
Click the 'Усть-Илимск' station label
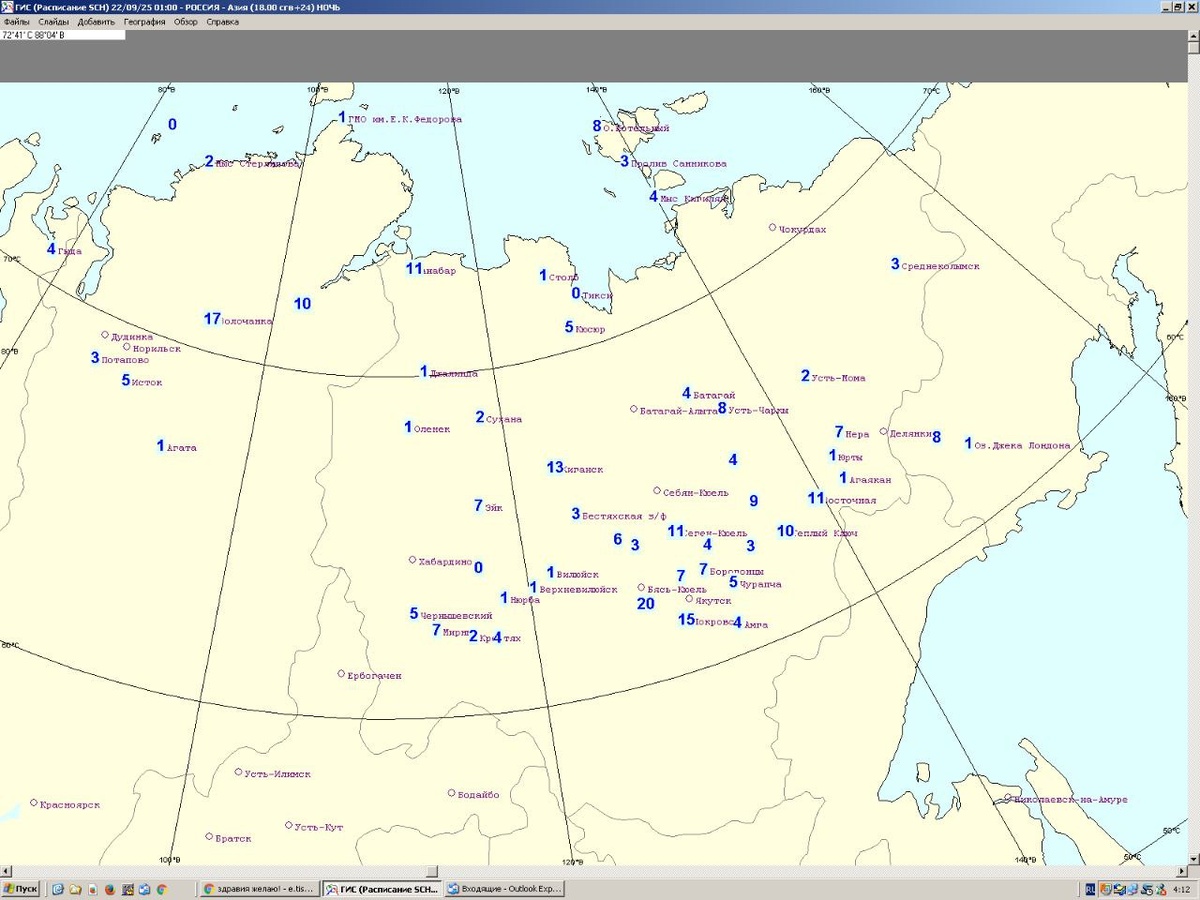click(278, 774)
